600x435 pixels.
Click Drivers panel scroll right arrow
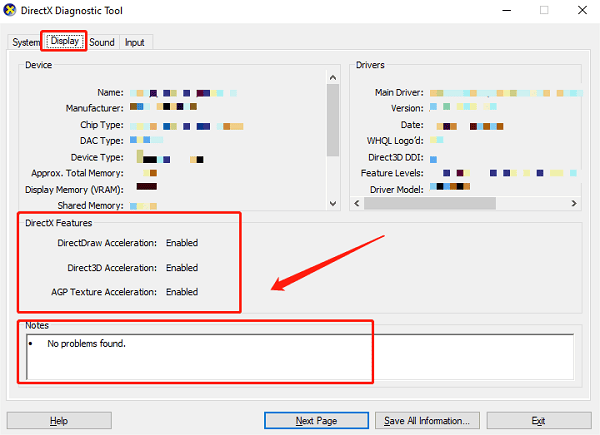(x=574, y=203)
